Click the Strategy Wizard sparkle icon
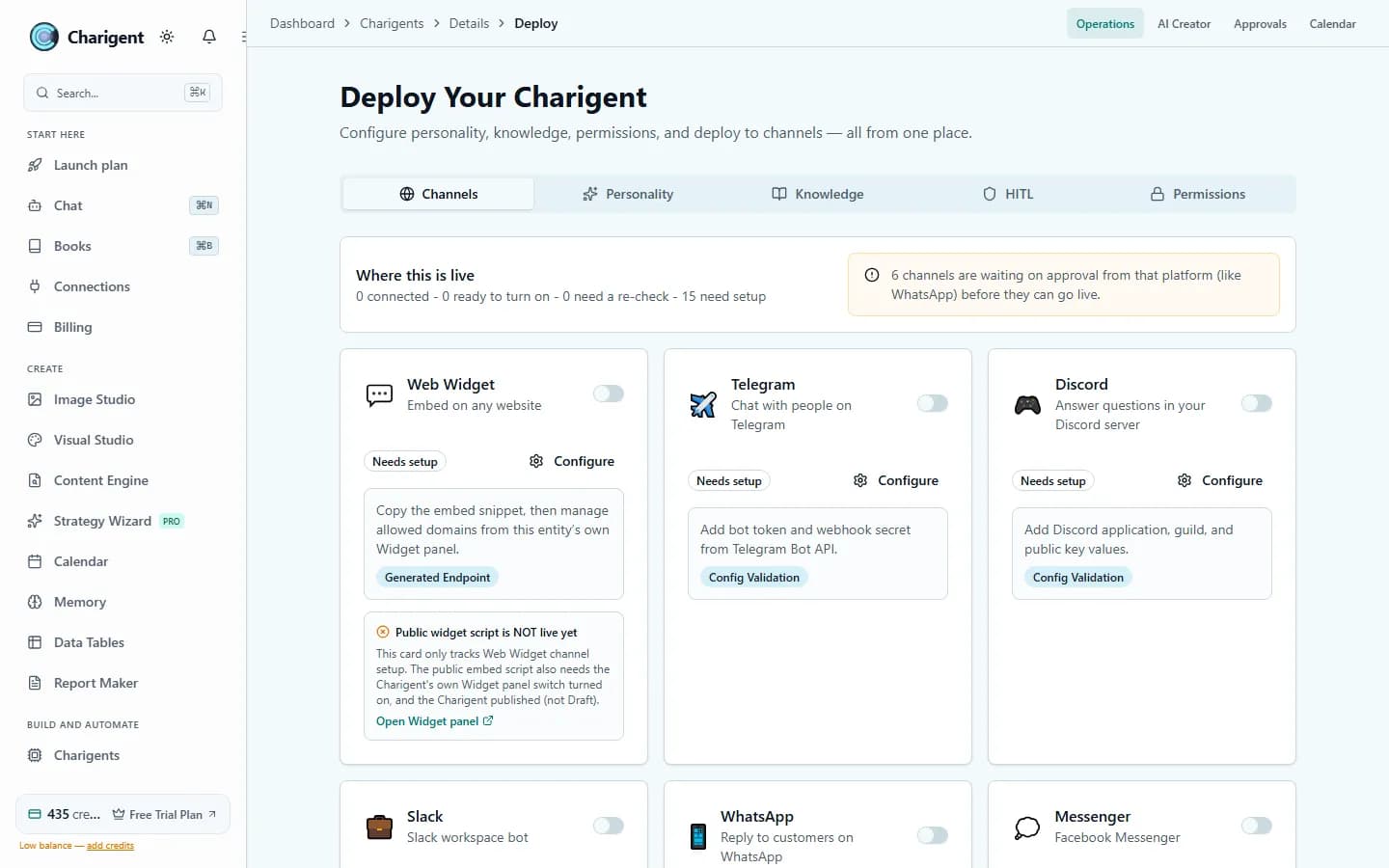Image resolution: width=1389 pixels, height=868 pixels. [x=35, y=521]
